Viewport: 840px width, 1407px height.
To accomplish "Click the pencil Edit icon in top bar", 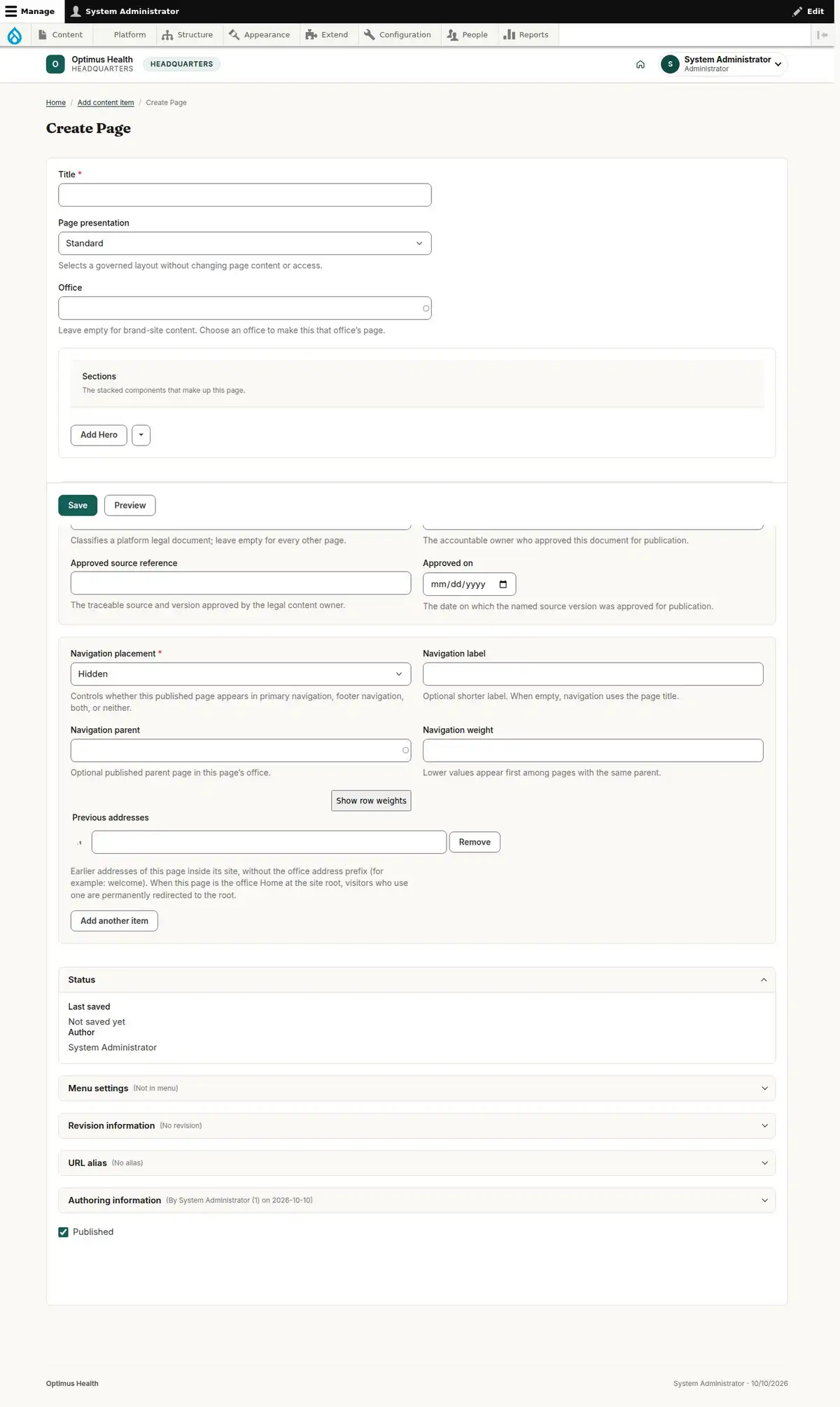I will pos(797,11).
